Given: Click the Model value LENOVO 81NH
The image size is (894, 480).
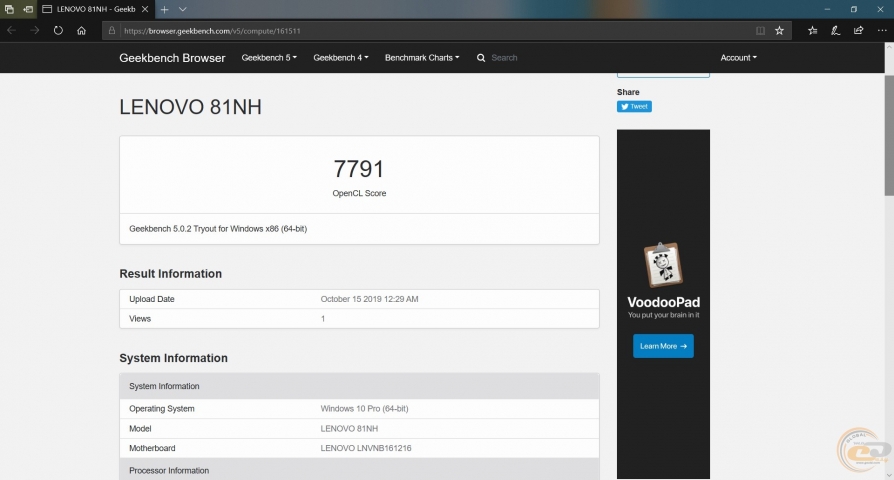Looking at the screenshot, I should click(x=349, y=429).
